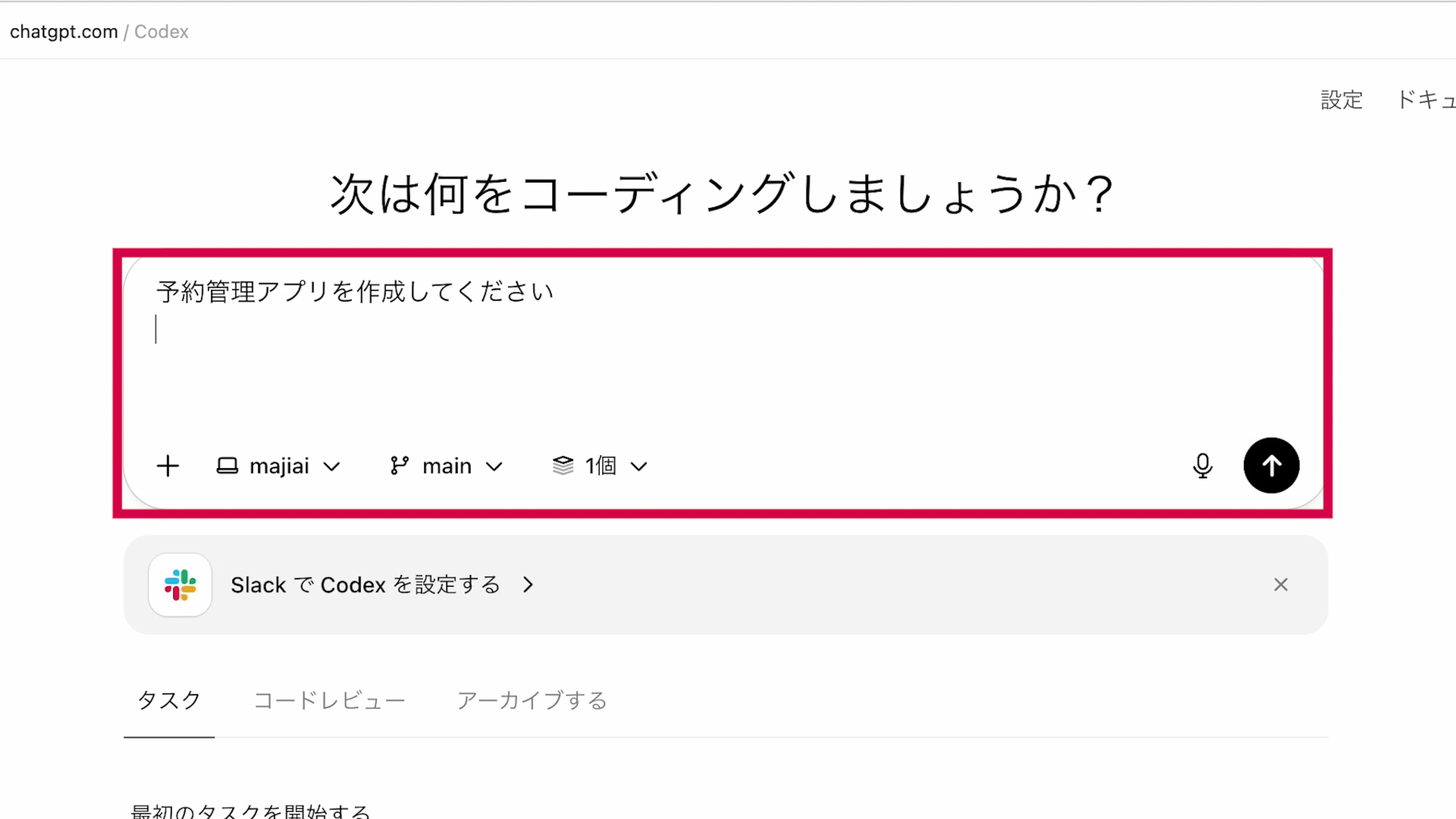Click the plus attach icon
Screen dimensions: 1456x819
pyautogui.click(x=167, y=466)
